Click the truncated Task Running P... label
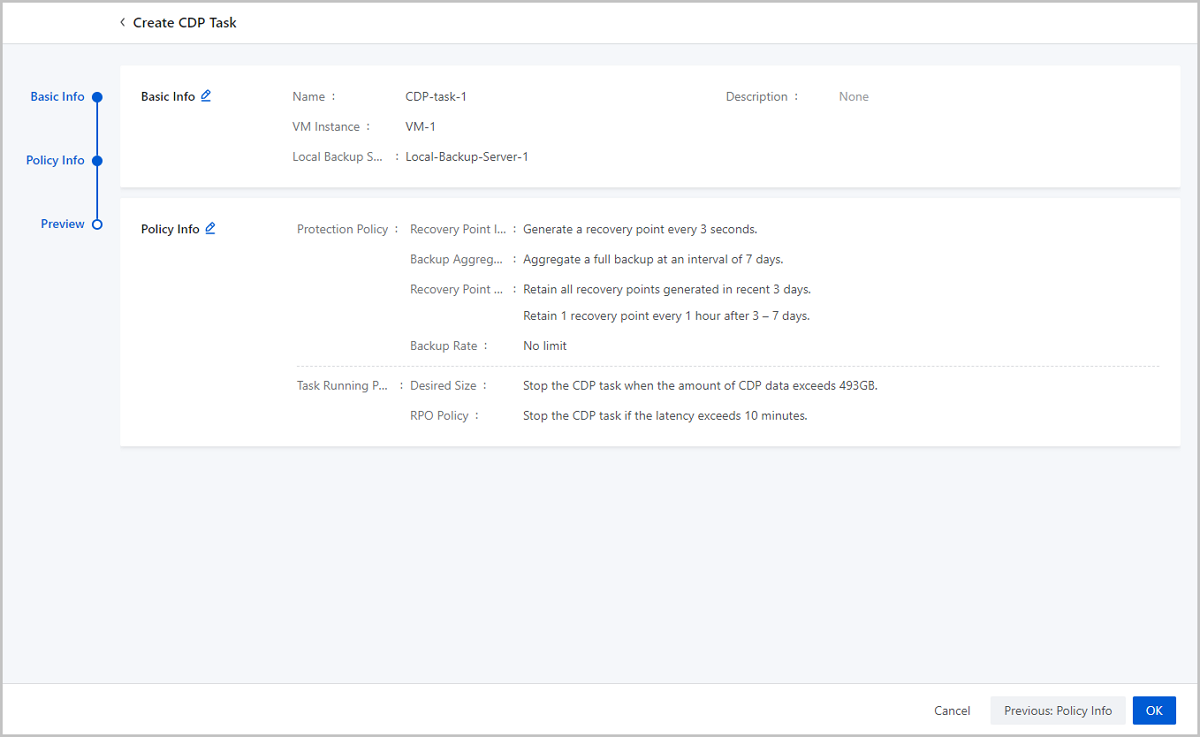Screen dimensions: 1200x737 point(341,385)
